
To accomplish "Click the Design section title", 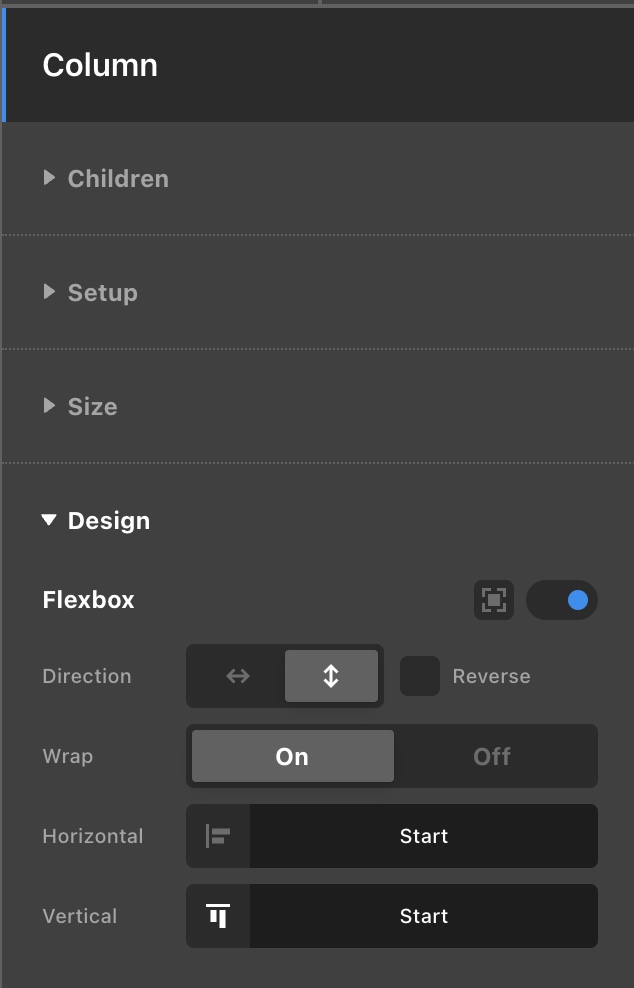I will pos(108,521).
